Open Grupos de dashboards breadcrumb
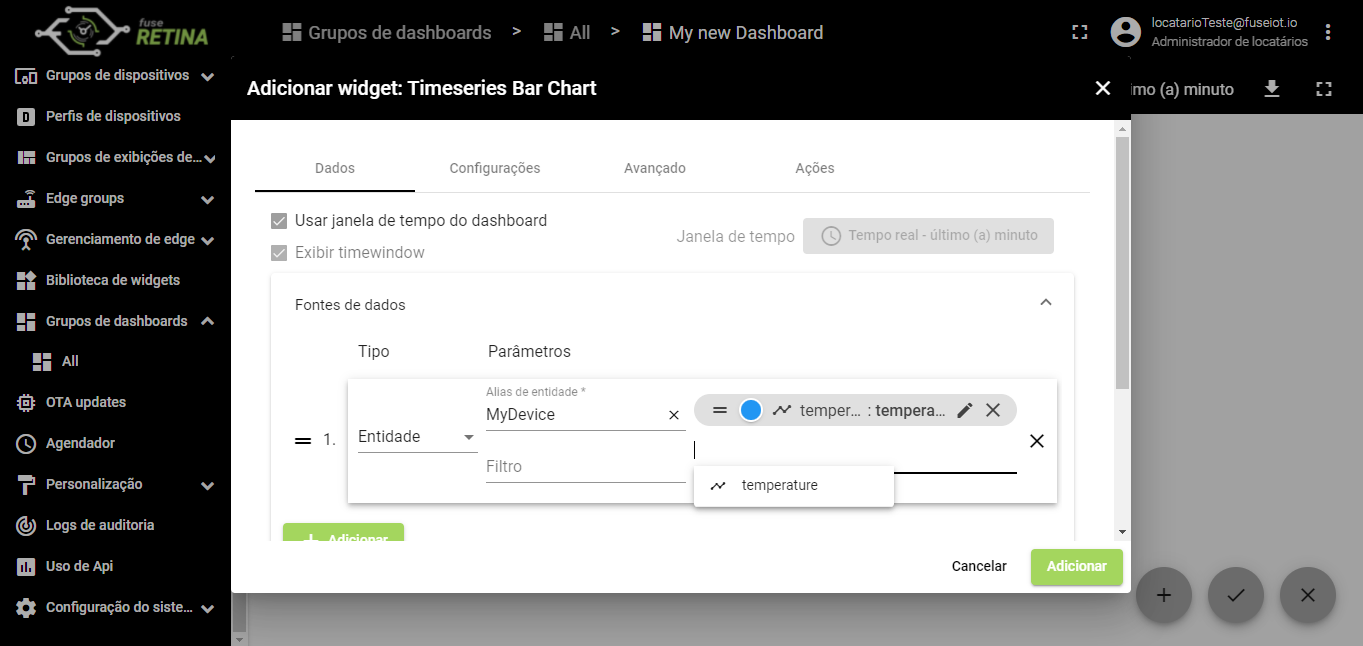The image size is (1363, 646). (x=387, y=33)
